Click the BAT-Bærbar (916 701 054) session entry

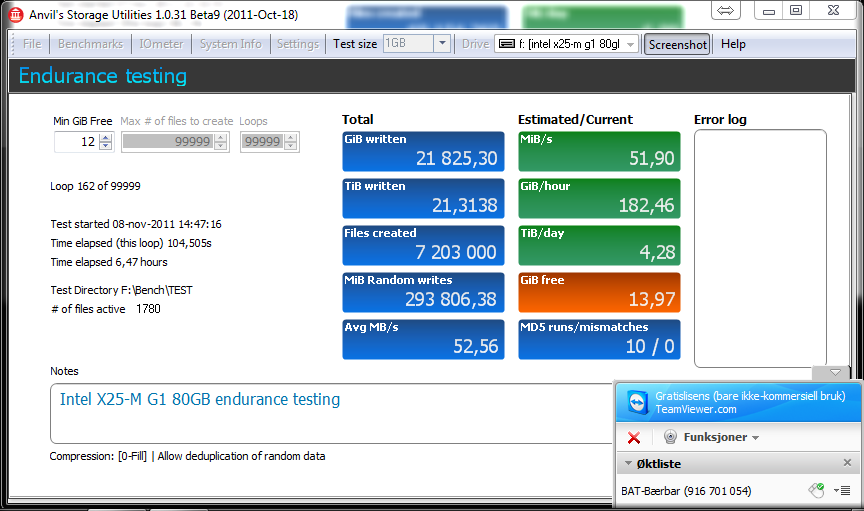[686, 491]
